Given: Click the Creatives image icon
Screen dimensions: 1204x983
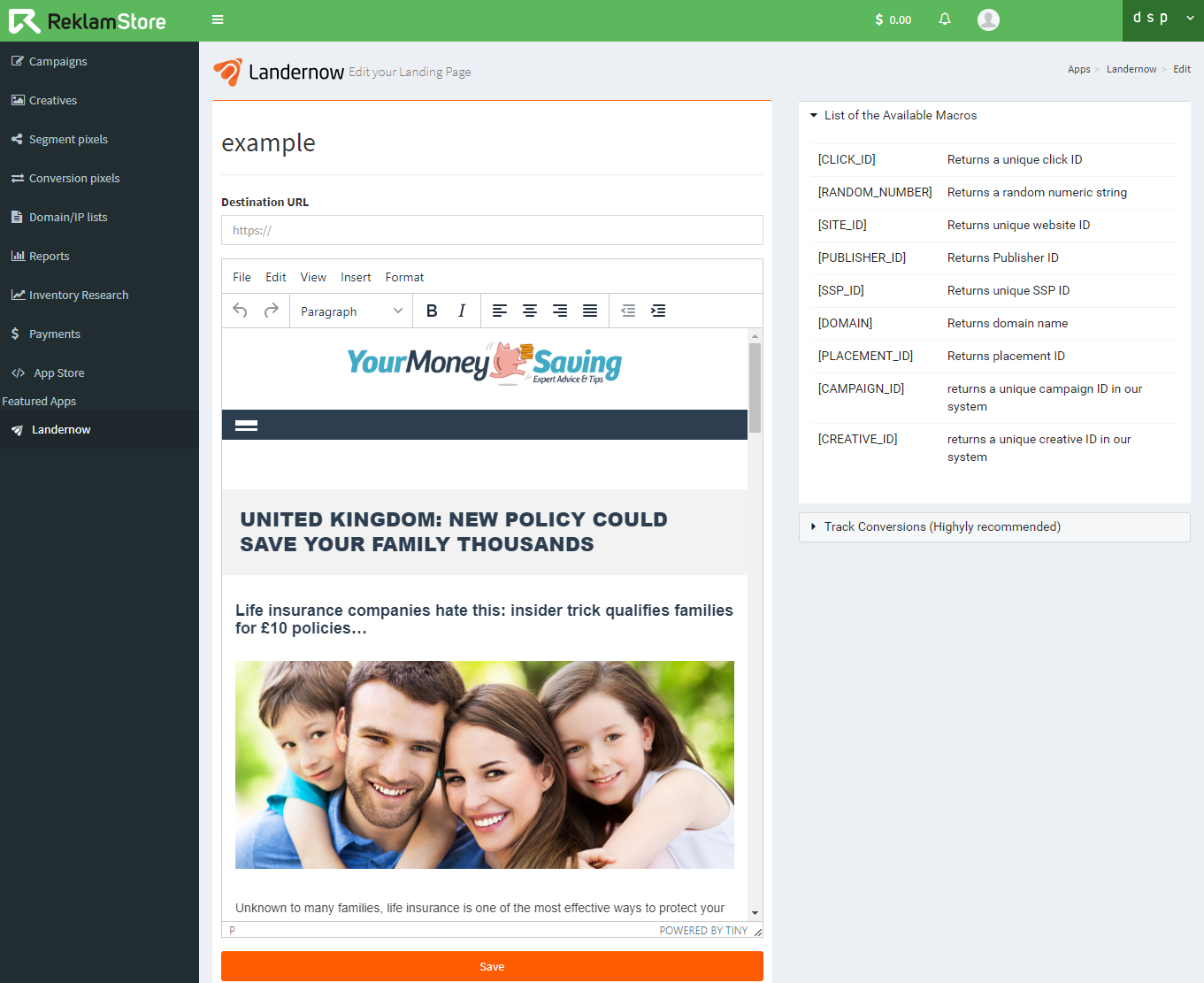Looking at the screenshot, I should (18, 100).
